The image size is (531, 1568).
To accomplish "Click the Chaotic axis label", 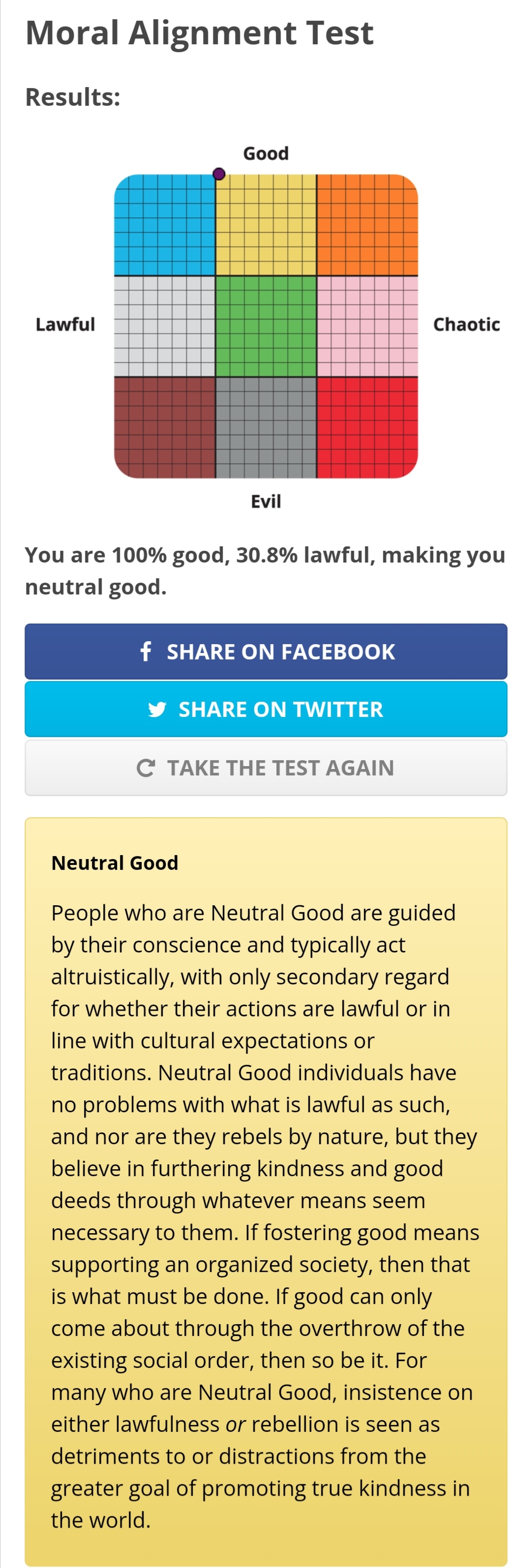I will 467,325.
